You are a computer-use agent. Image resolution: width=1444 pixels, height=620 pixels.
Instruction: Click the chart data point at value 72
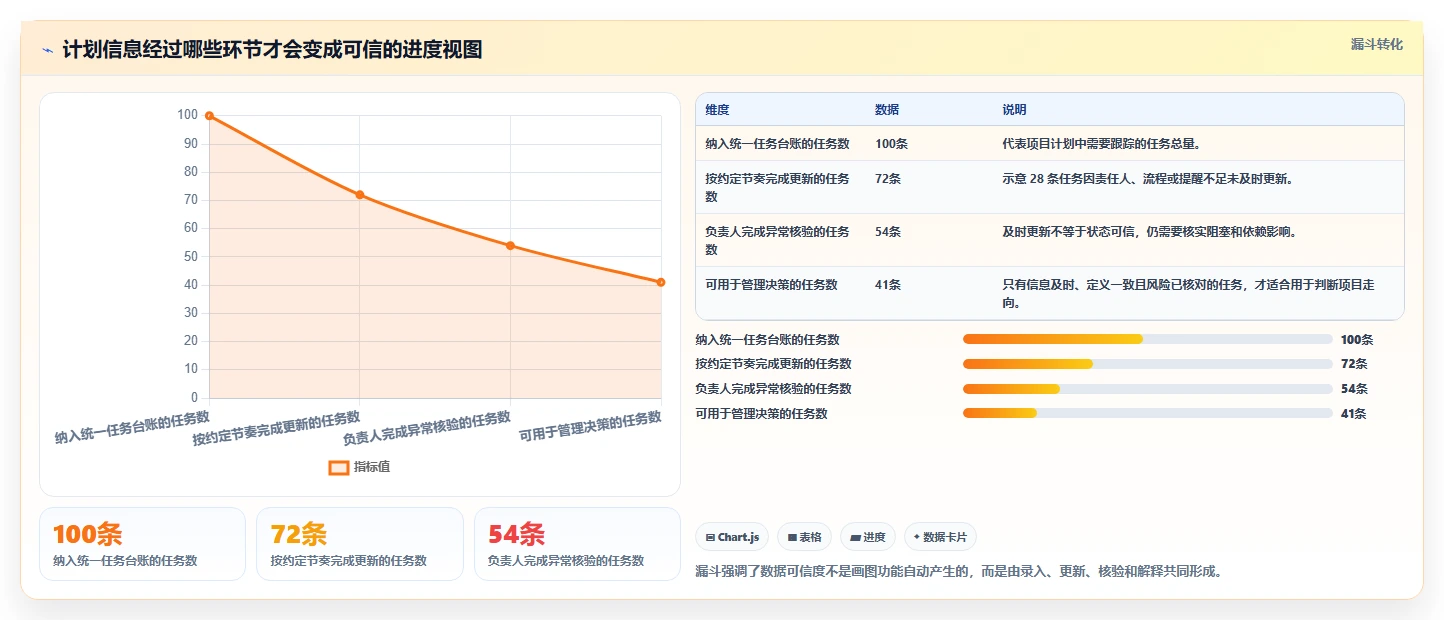click(359, 195)
